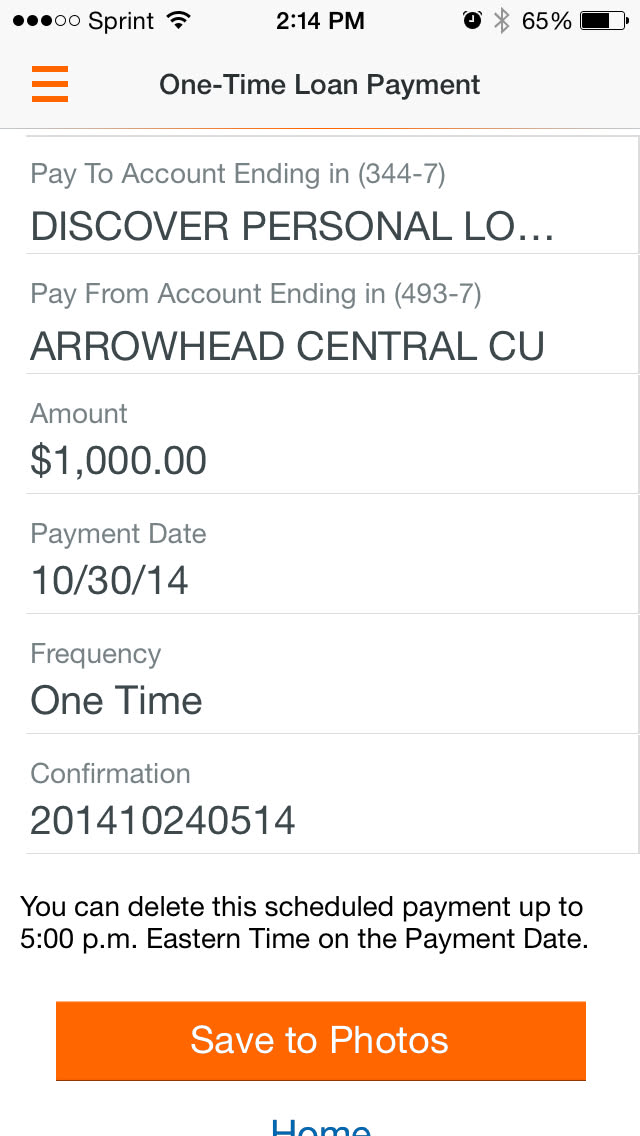Image resolution: width=640 pixels, height=1136 pixels.
Task: Tap the Pay To Account Ending label
Action: [238, 174]
